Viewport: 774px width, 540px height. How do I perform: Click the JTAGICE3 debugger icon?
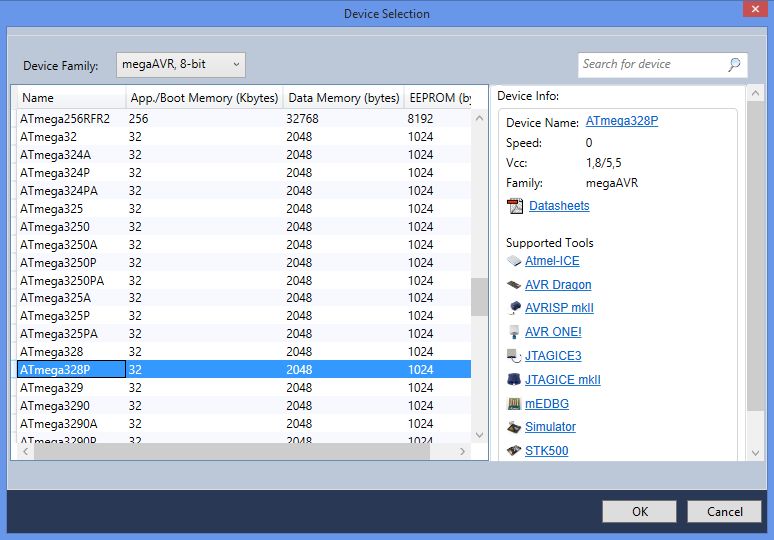coord(514,356)
